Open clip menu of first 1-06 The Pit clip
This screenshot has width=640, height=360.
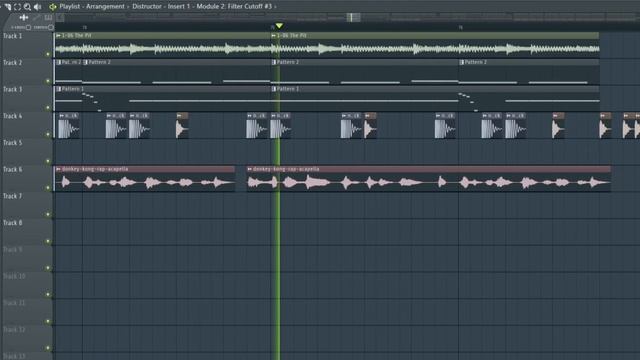click(58, 36)
